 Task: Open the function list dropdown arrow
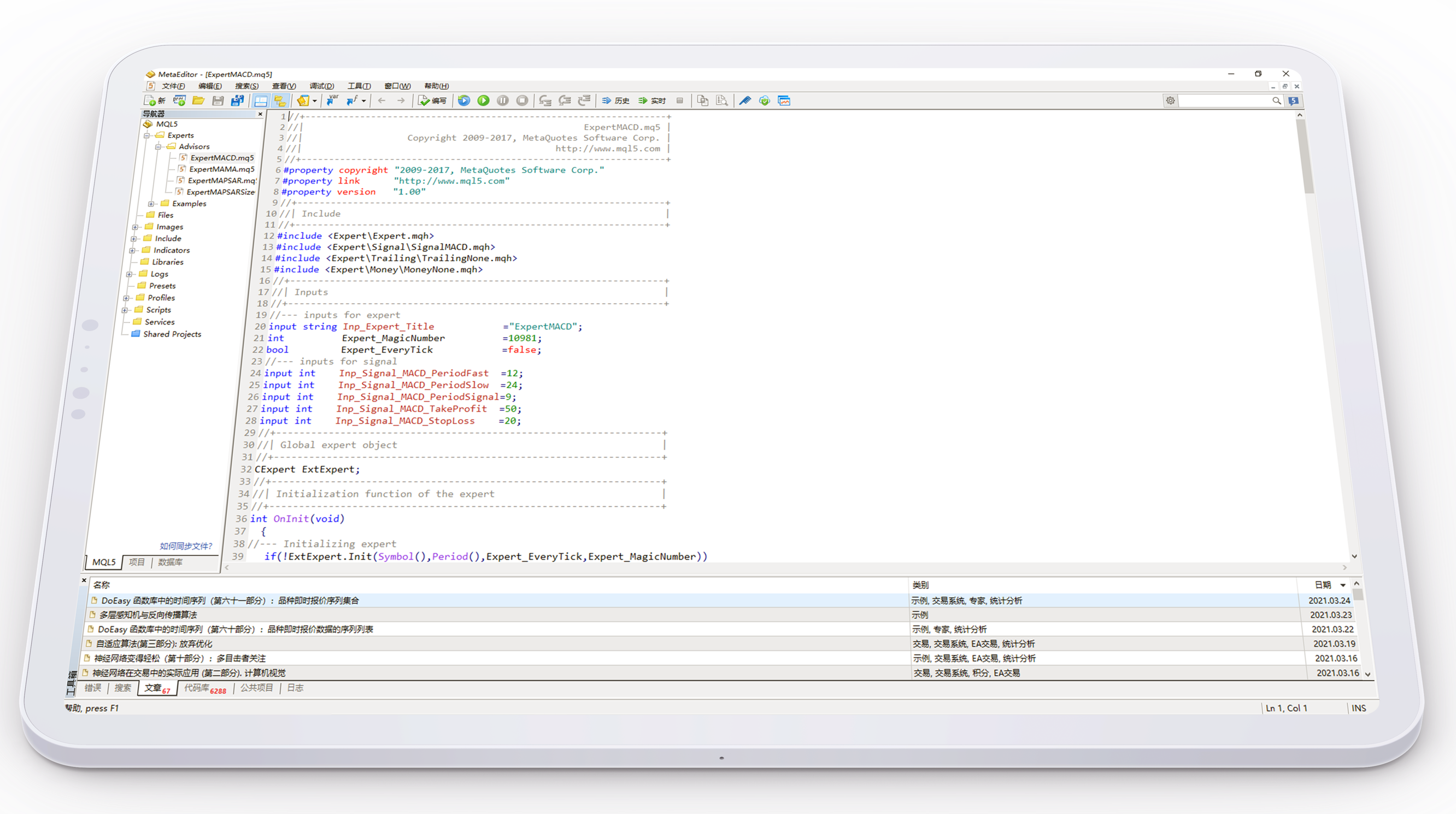click(363, 101)
